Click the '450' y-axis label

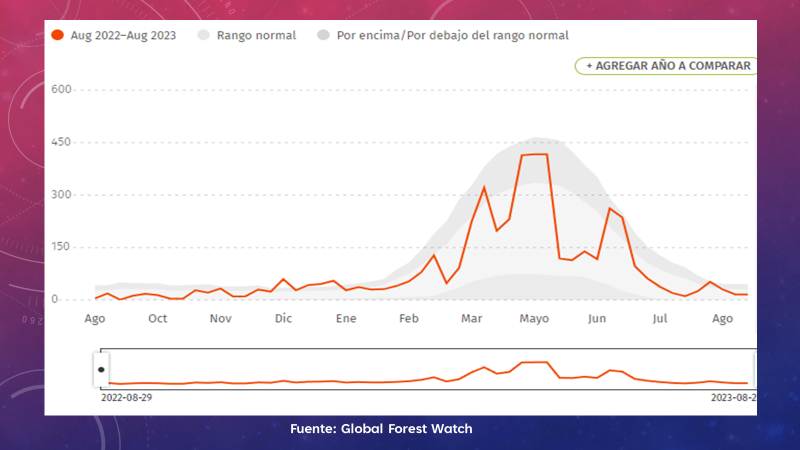61,142
